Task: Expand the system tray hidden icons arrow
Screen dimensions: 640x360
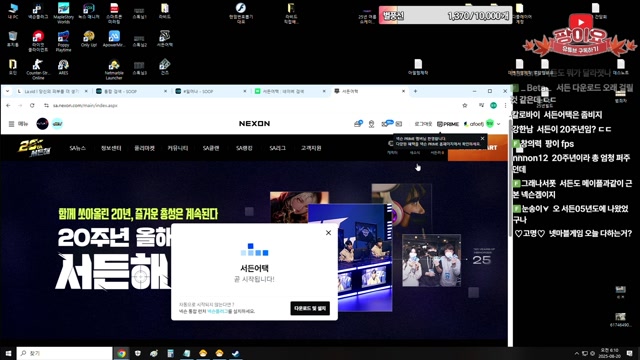Action: point(576,353)
